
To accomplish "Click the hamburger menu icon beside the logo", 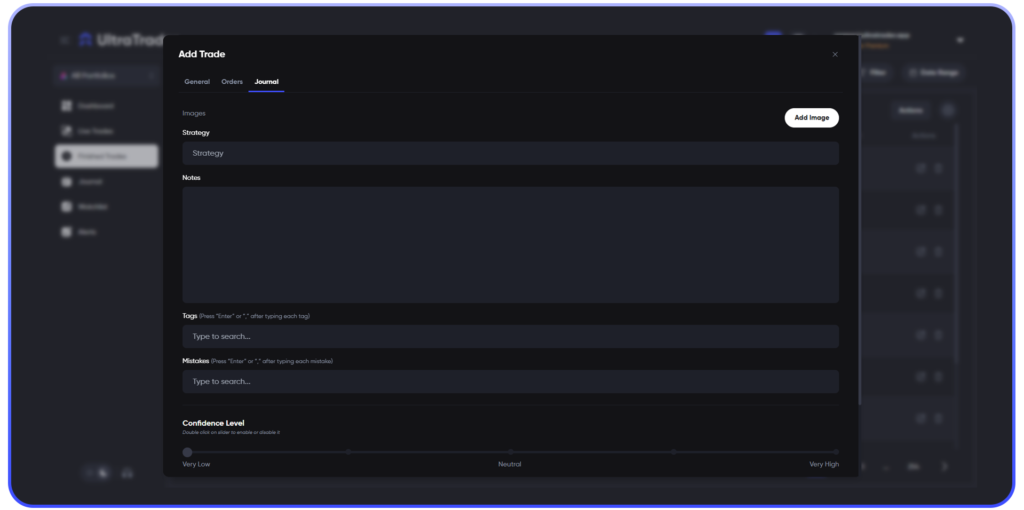I will (64, 40).
